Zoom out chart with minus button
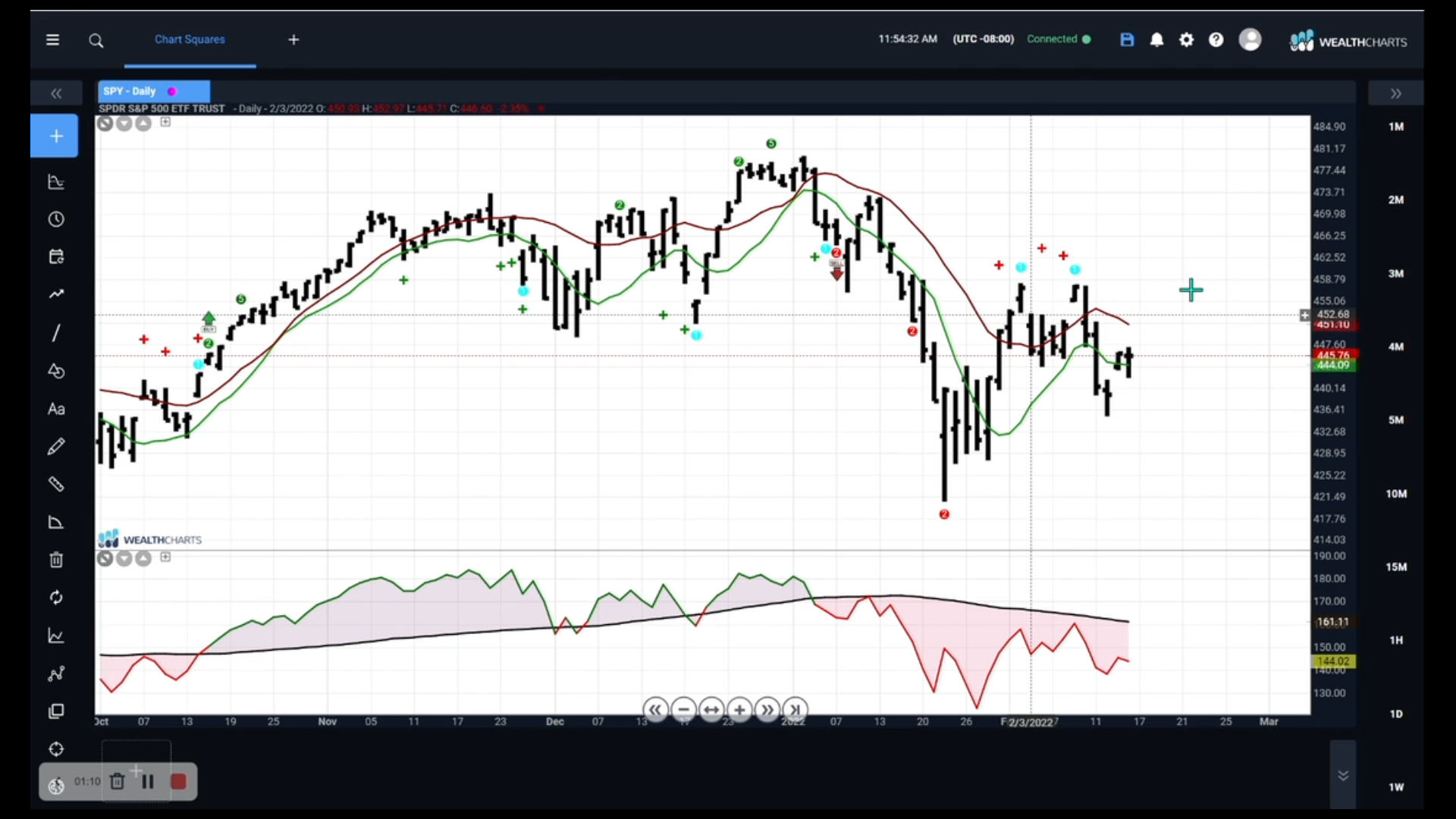Viewport: 1456px width, 819px height. [683, 711]
